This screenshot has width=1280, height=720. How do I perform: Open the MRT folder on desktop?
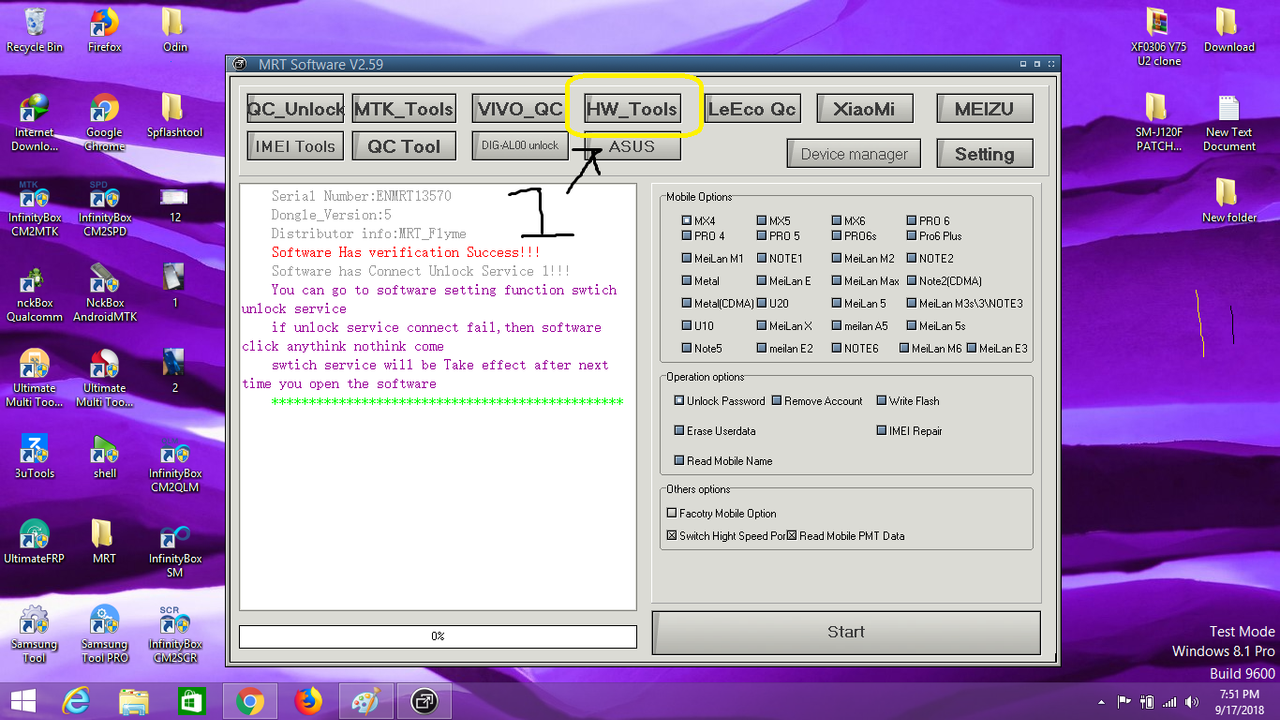(104, 542)
